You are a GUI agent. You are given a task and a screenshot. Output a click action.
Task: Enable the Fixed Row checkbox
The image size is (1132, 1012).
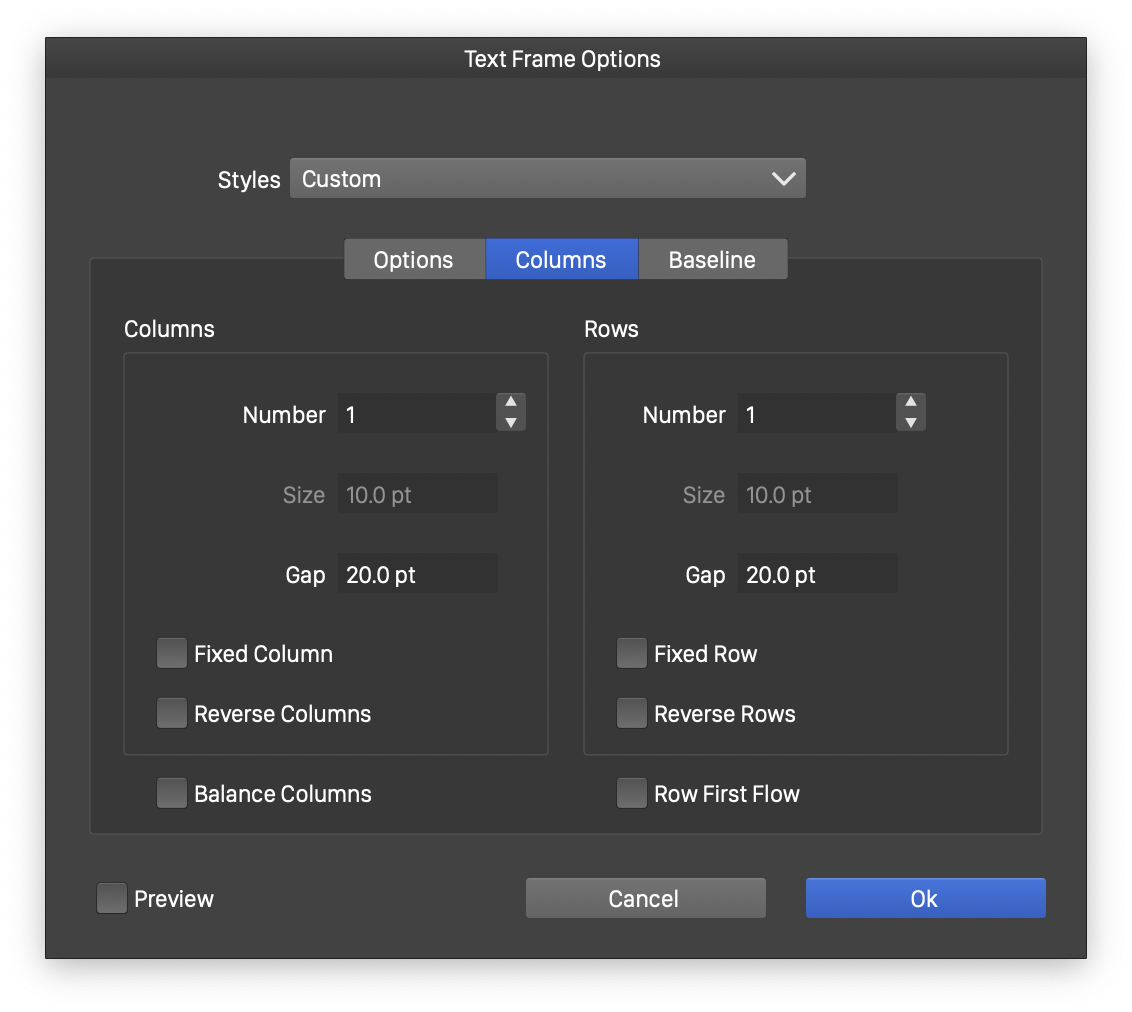coord(632,654)
